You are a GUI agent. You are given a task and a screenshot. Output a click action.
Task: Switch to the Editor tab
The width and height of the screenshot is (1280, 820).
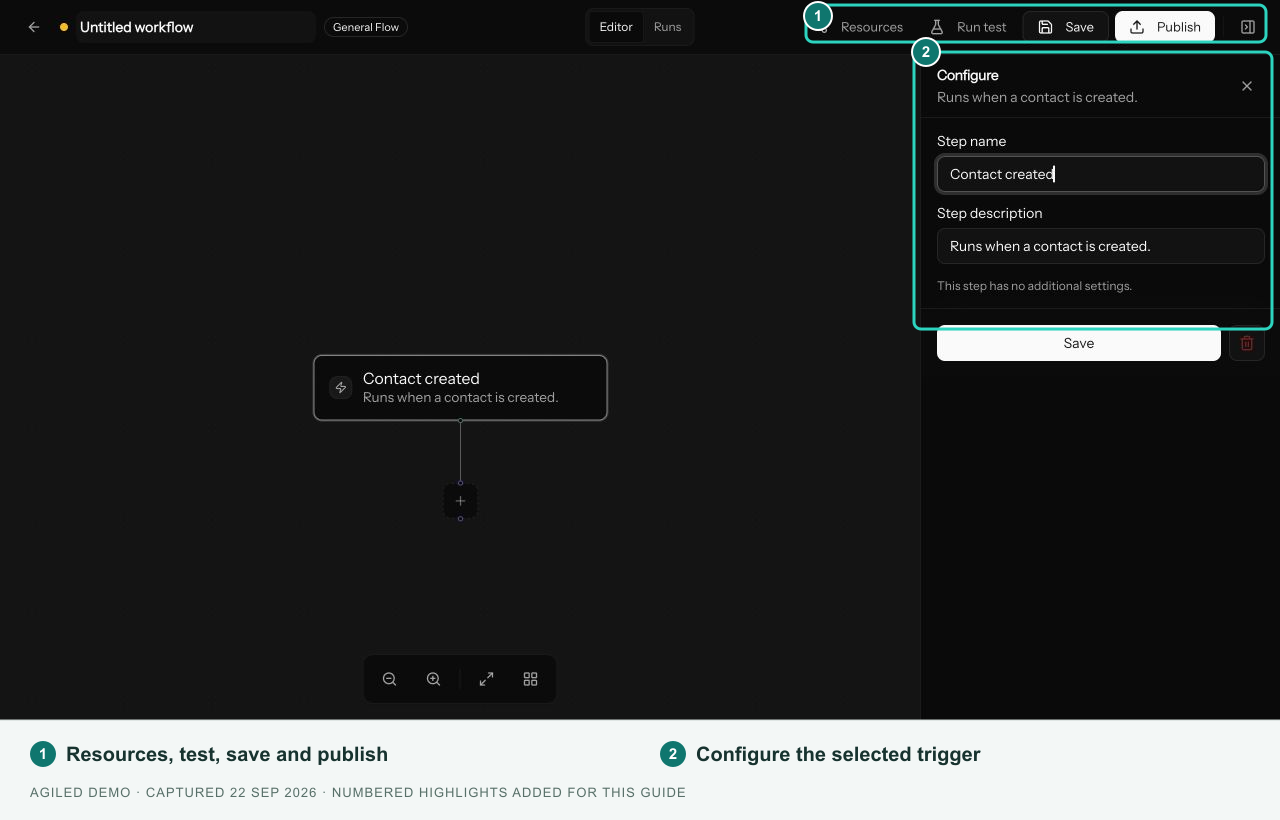coord(616,27)
